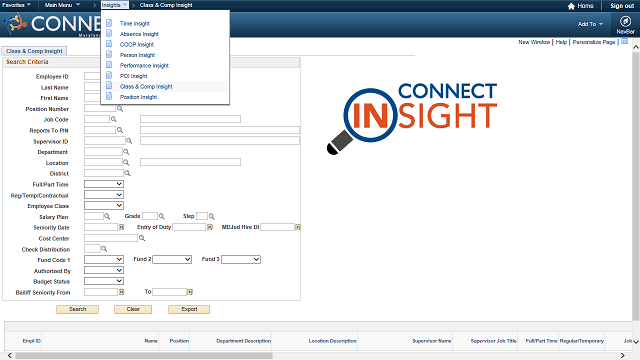Collapse the Insights breadcrumb dropdown

pos(115,5)
